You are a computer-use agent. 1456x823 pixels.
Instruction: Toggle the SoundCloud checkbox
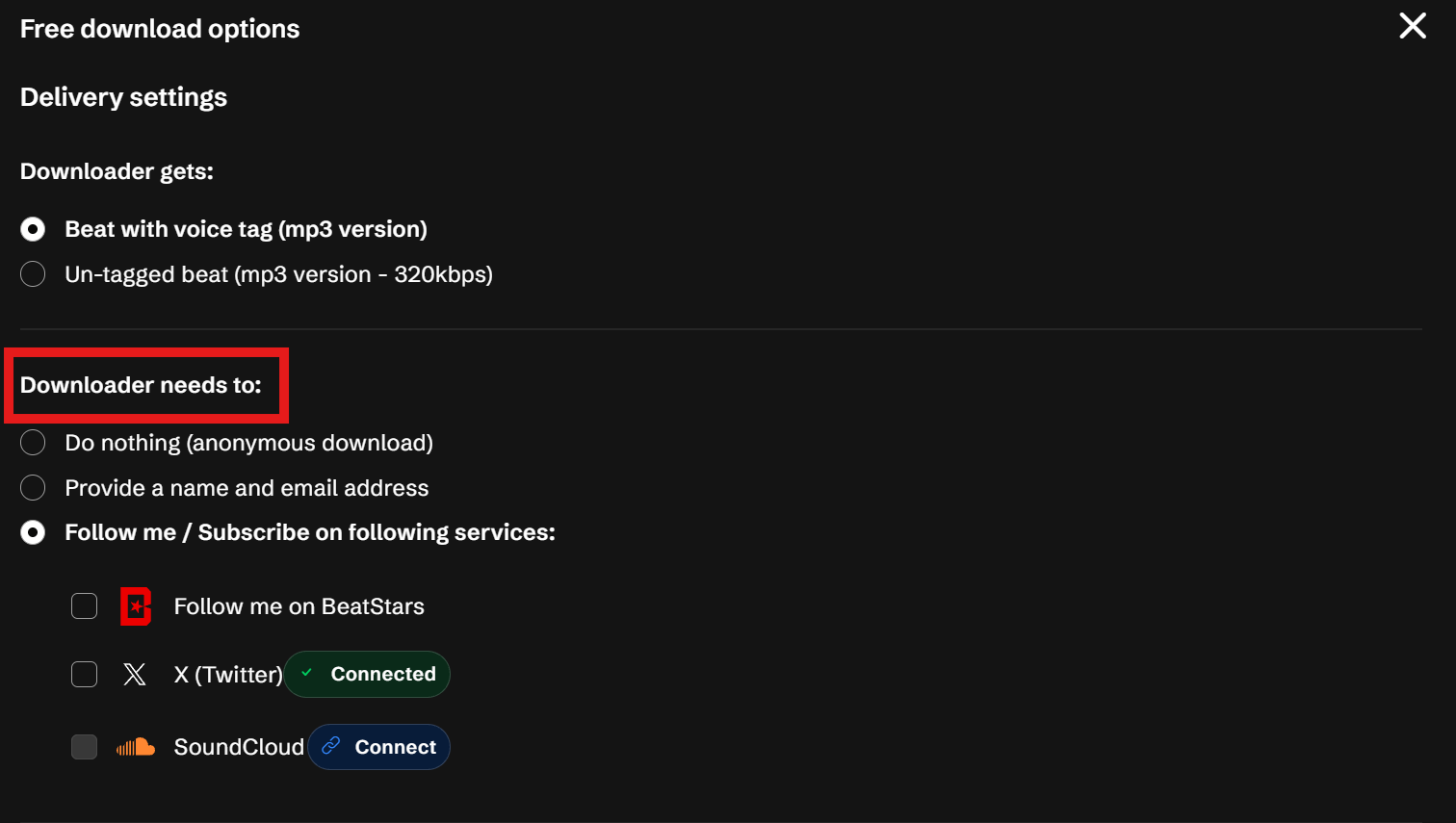pos(85,747)
